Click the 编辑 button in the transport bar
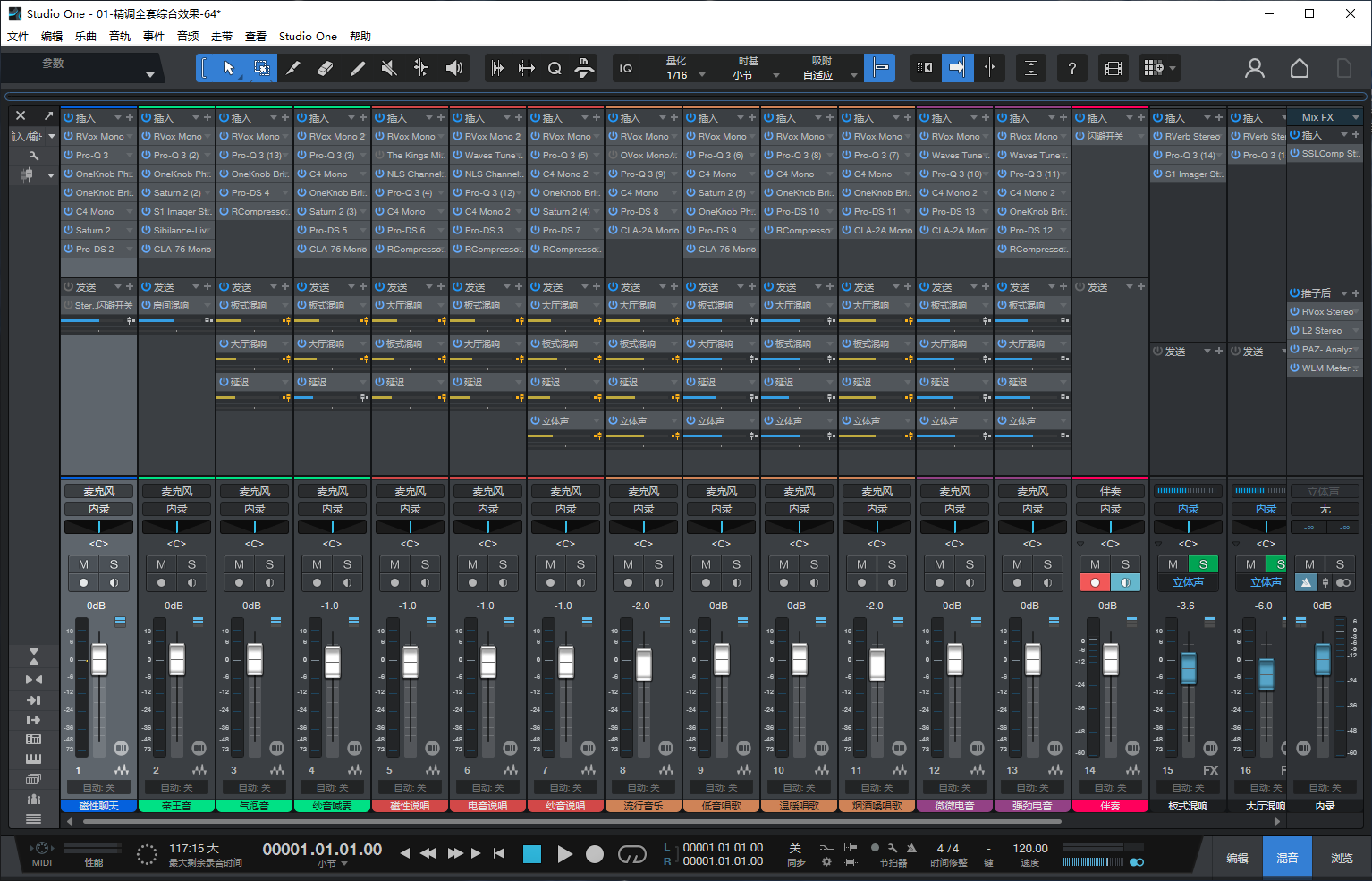 pyautogui.click(x=1238, y=856)
